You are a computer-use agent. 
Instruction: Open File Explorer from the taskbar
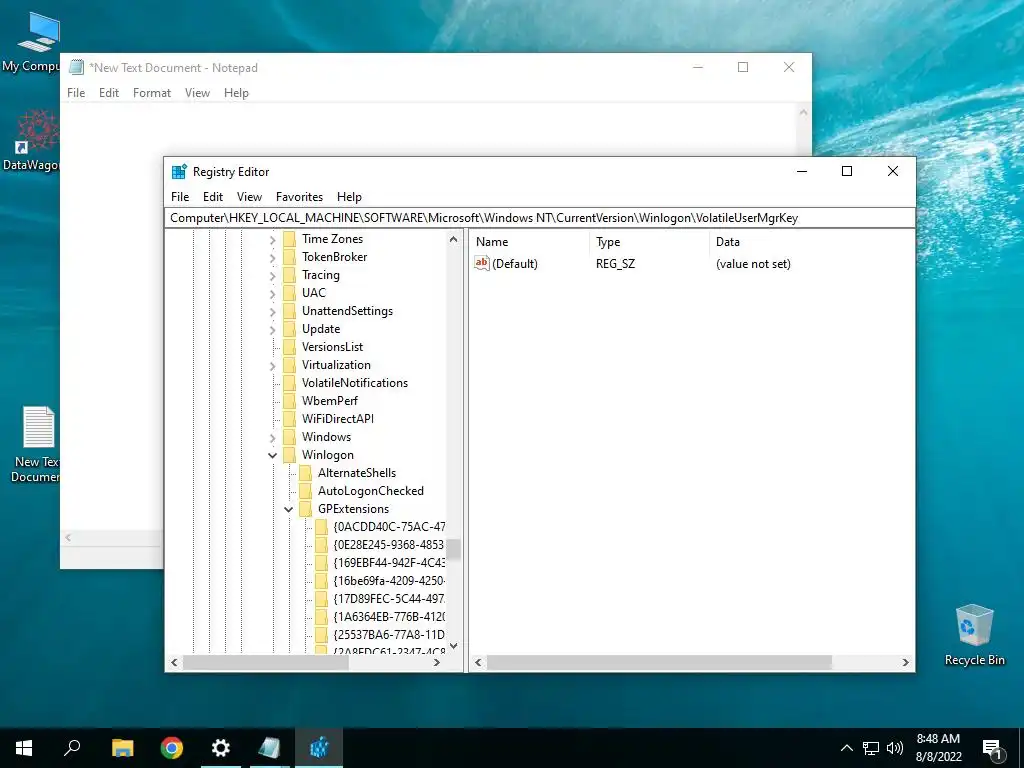point(122,748)
